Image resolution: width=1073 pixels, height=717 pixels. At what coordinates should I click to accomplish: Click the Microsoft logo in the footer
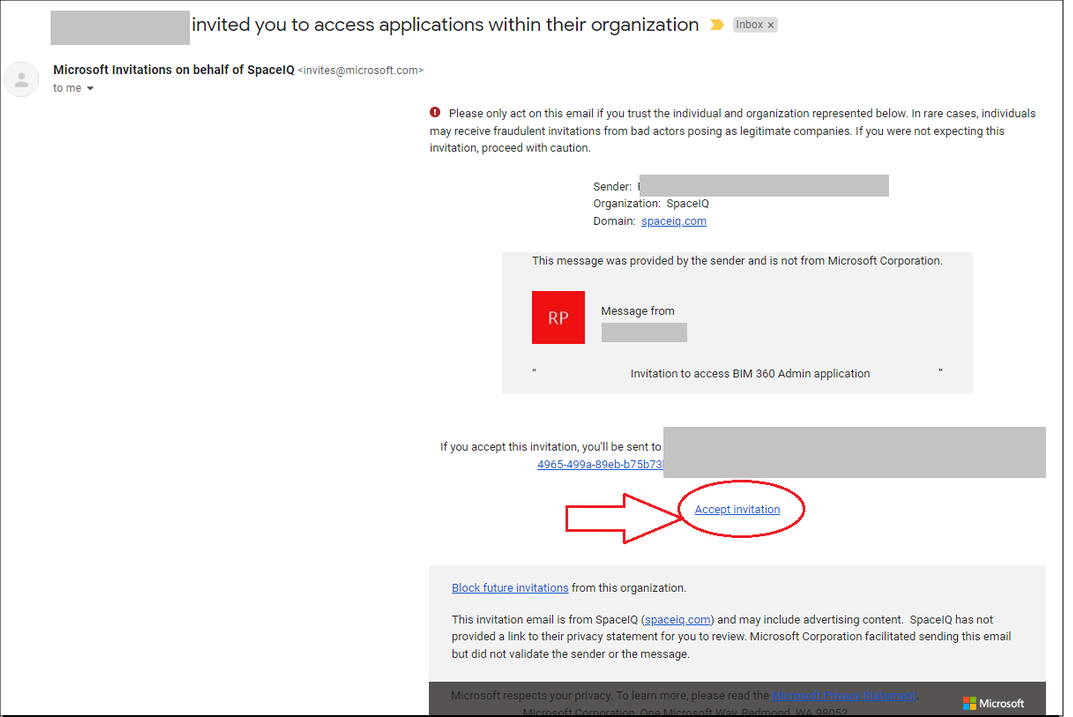coord(993,703)
